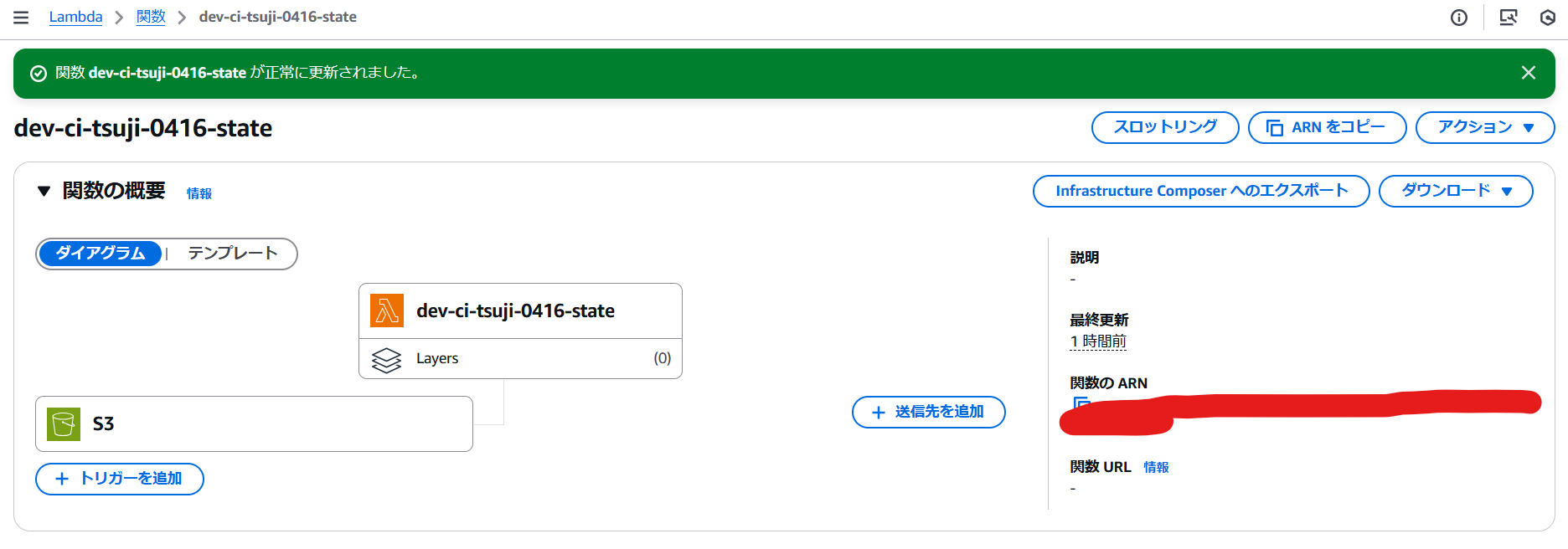Dismiss the green success notification banner
The width and height of the screenshot is (1568, 549).
click(1528, 73)
